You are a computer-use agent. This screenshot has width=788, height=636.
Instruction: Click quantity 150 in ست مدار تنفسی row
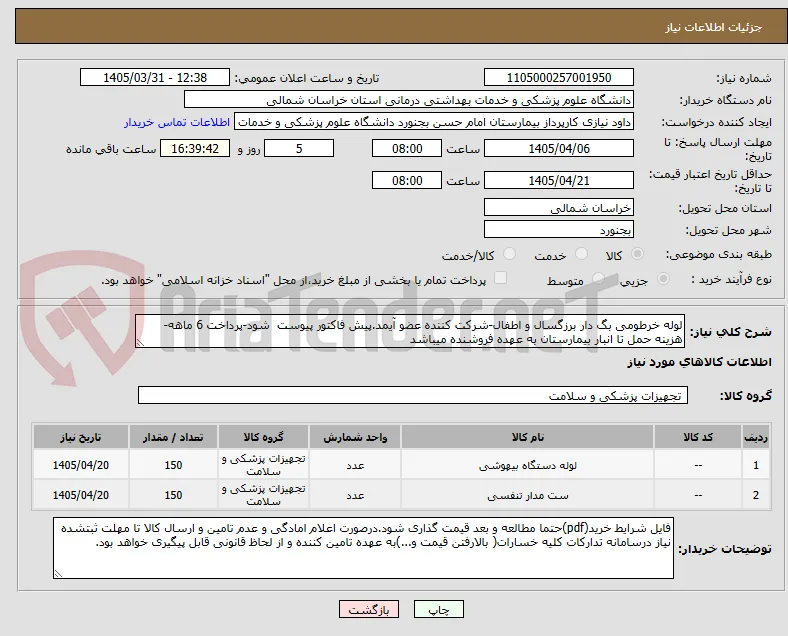[x=173, y=495]
